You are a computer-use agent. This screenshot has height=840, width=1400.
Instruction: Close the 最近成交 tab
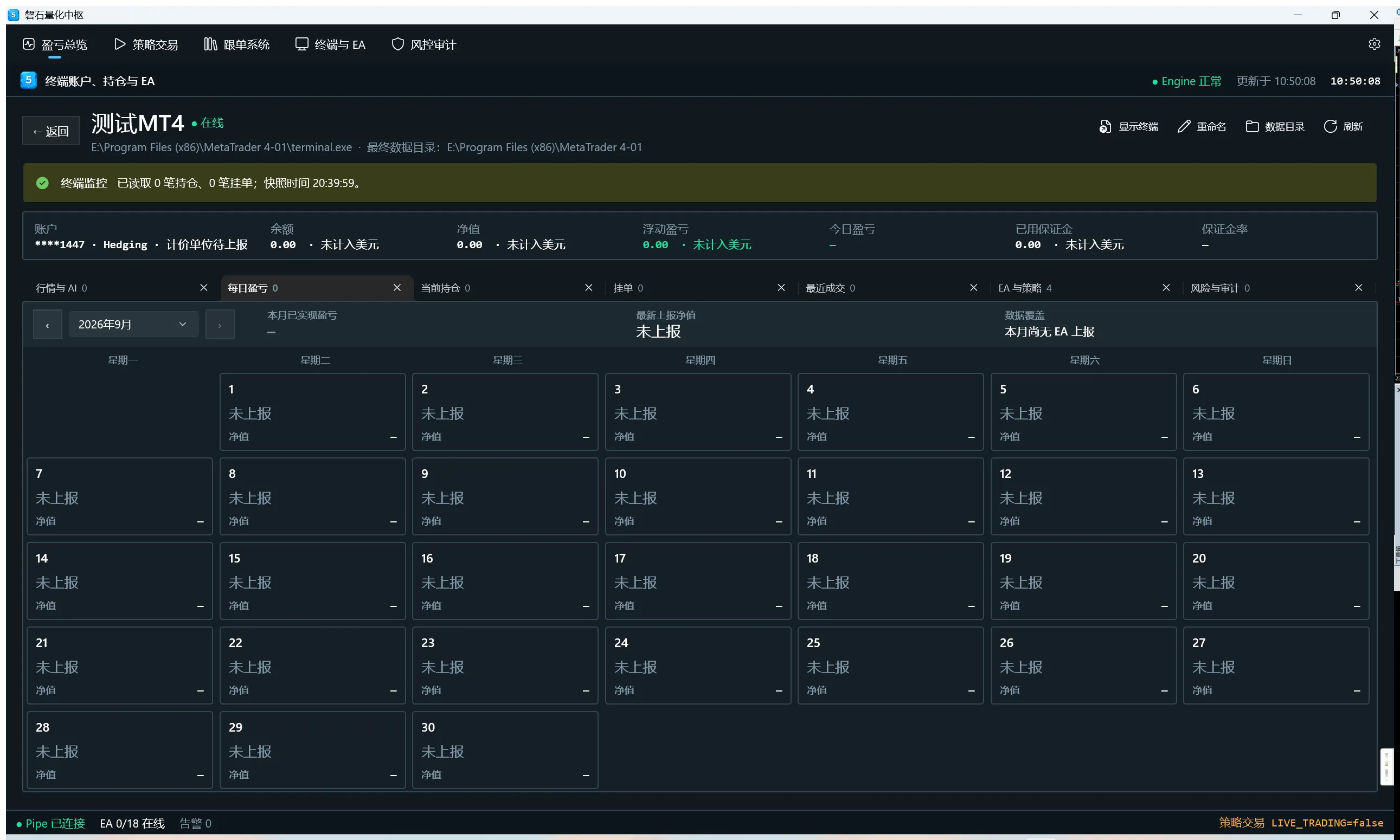(x=973, y=288)
